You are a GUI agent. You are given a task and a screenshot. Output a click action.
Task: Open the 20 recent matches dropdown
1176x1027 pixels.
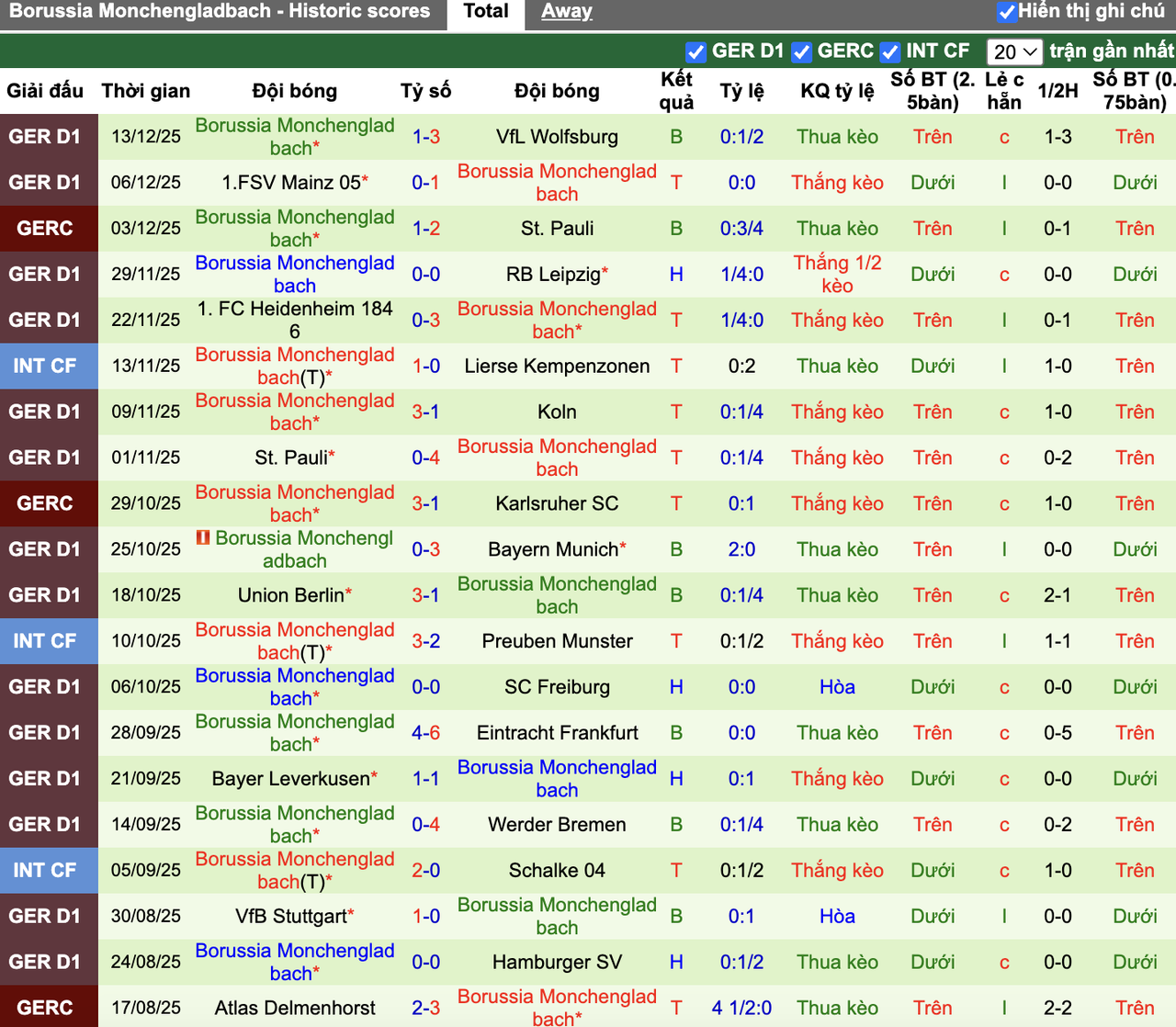[x=1014, y=51]
